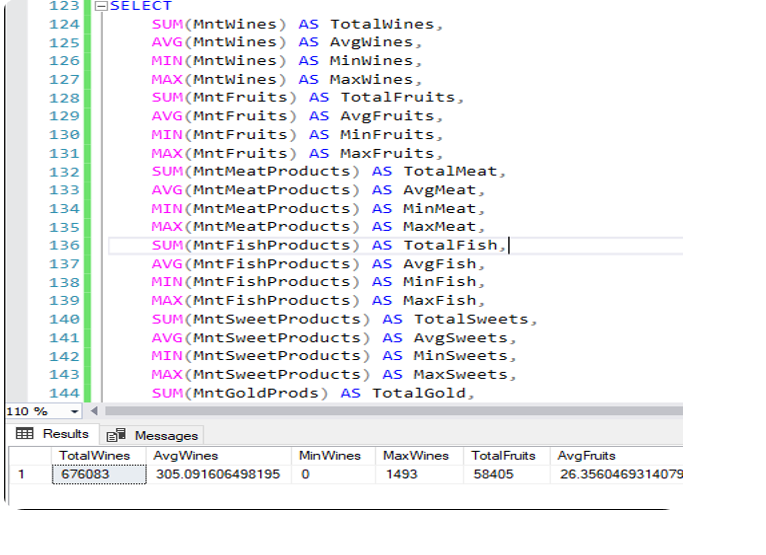Place cursor on SUM(MntWines) AS TotalWines line
Viewport: 766px width, 555px height.
pos(297,24)
